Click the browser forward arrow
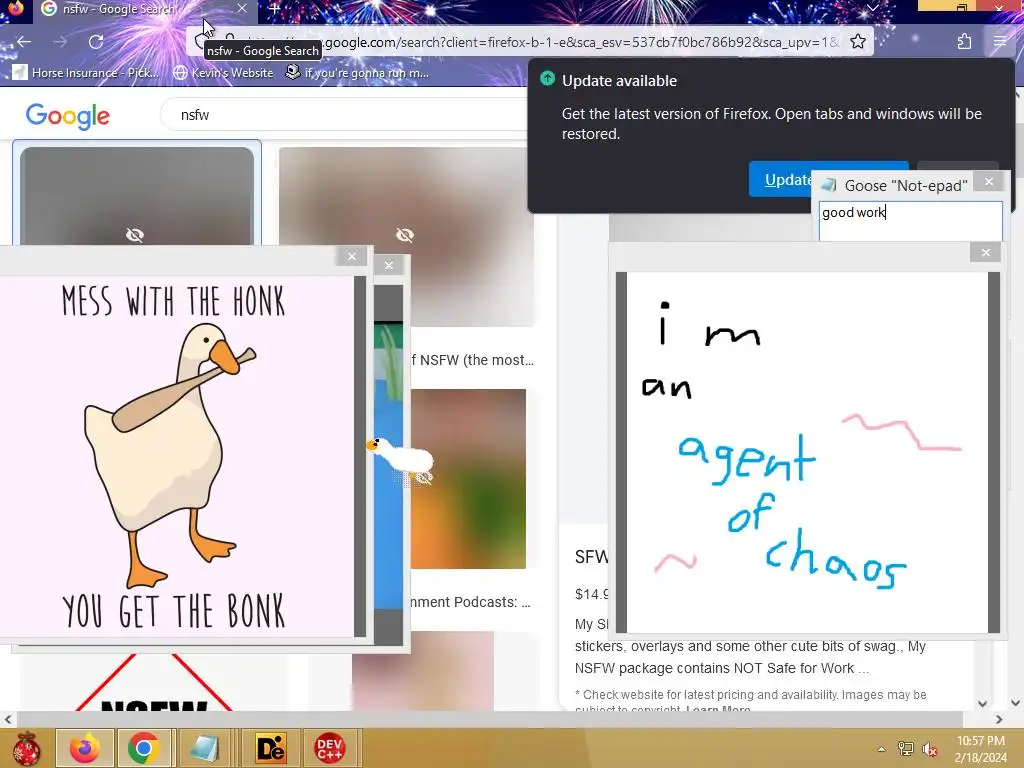The width and height of the screenshot is (1024, 768). tap(60, 42)
